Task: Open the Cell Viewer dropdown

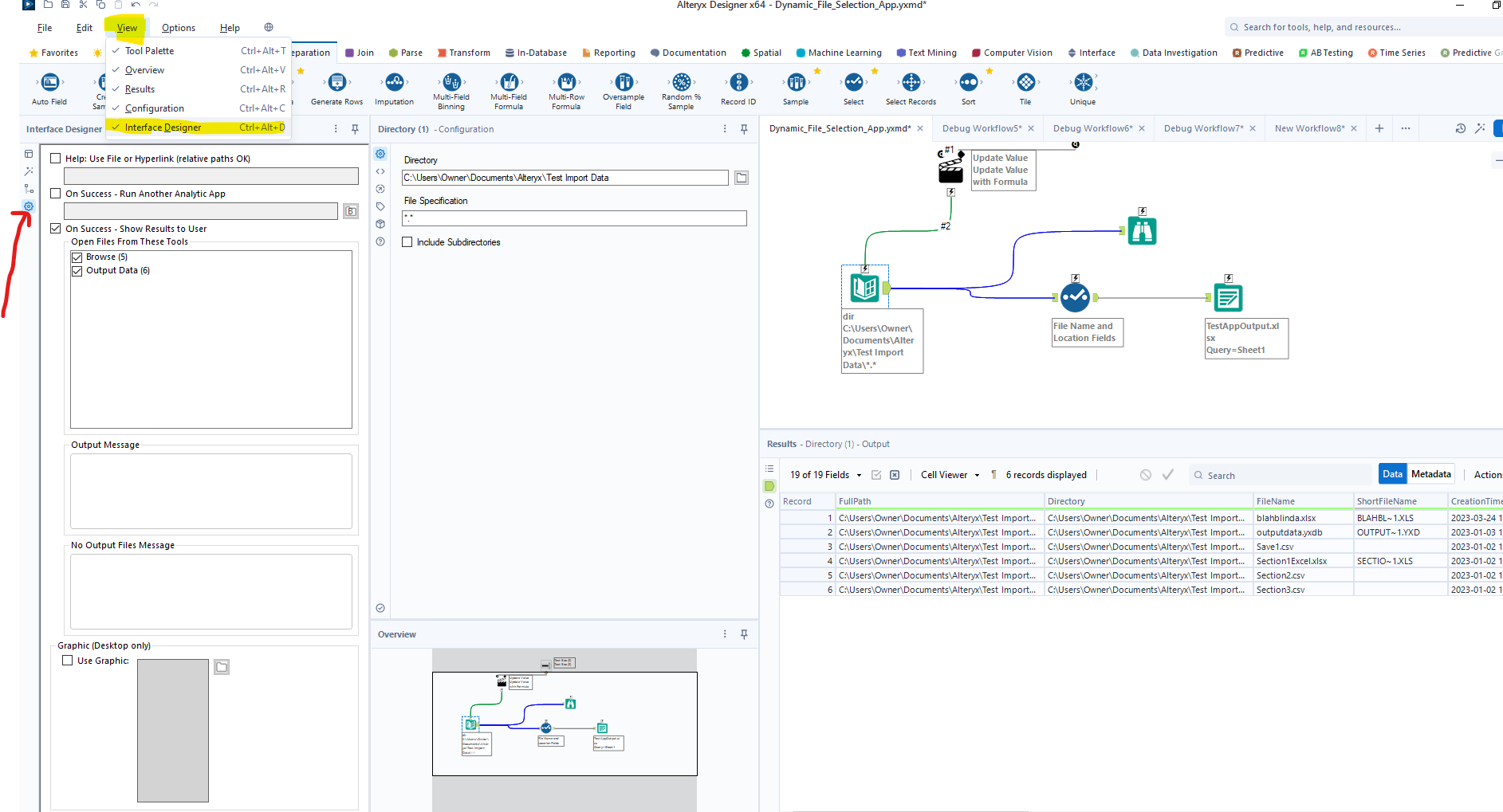Action: [x=948, y=474]
